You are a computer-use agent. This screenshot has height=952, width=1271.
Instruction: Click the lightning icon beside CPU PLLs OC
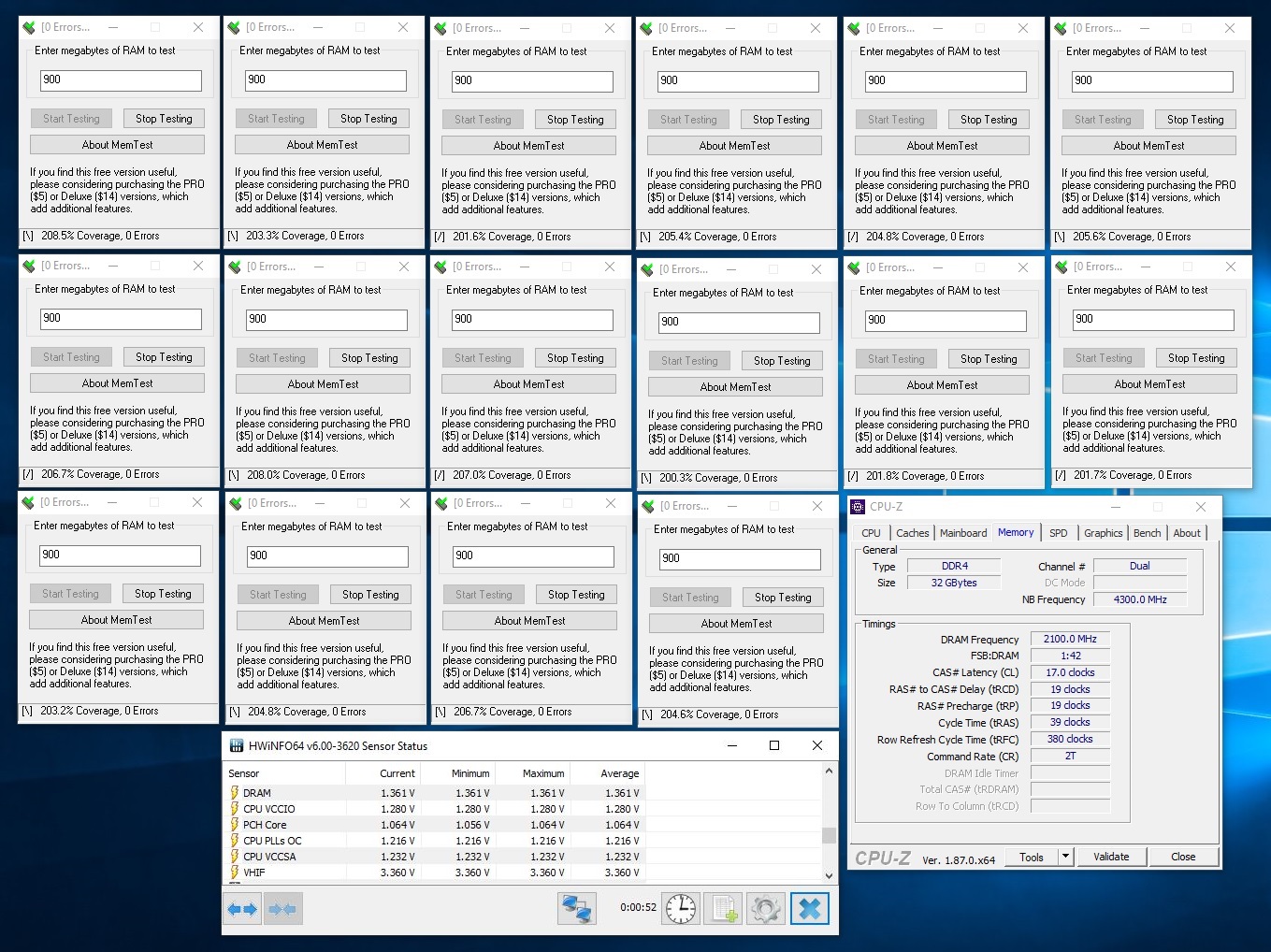[x=235, y=841]
